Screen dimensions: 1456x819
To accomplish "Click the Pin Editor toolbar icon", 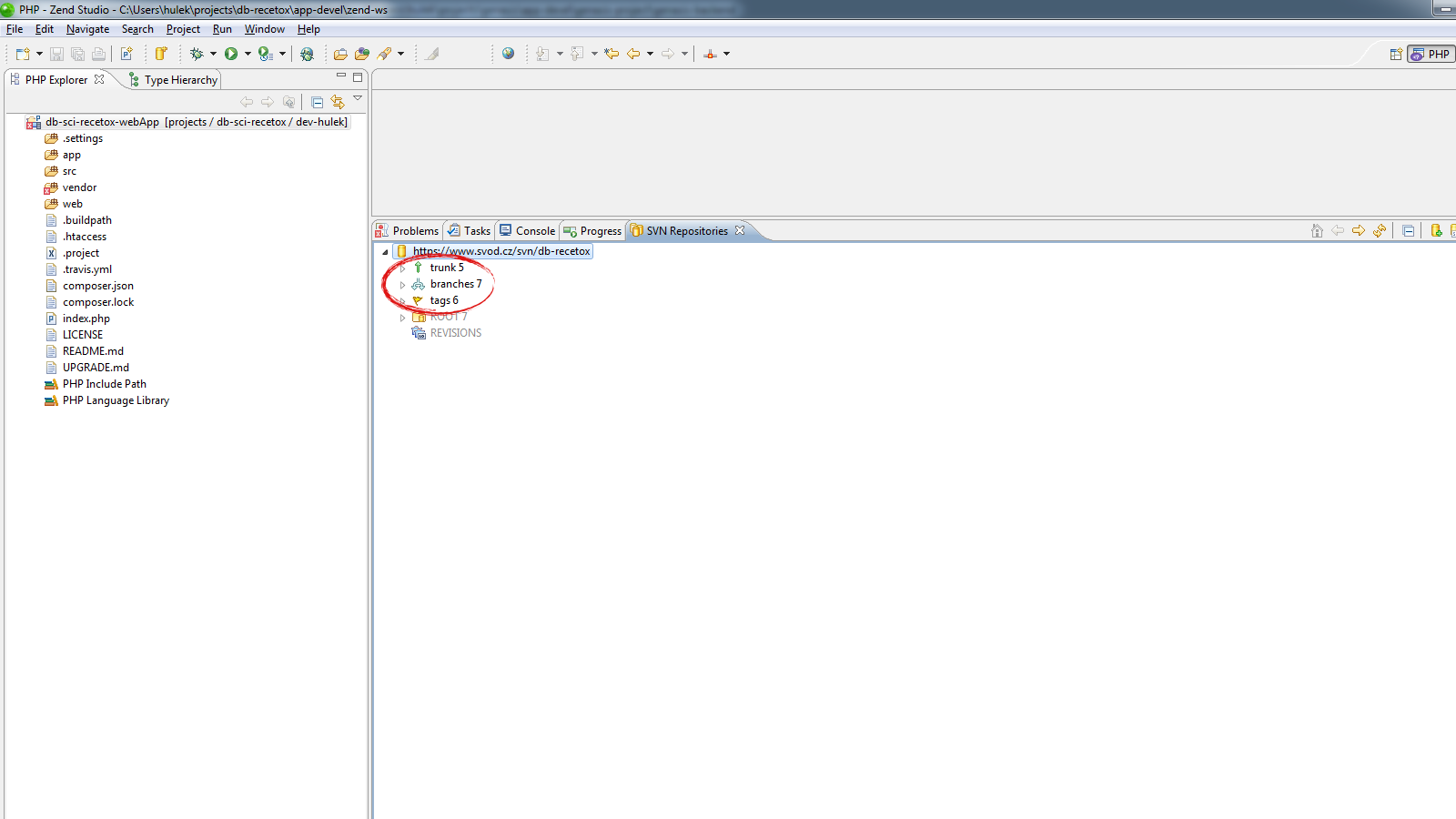I will tap(711, 54).
